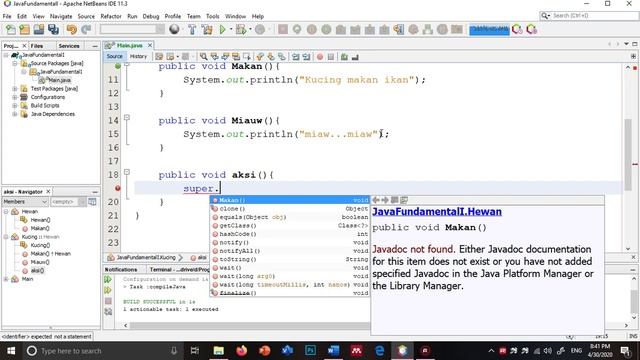The width and height of the screenshot is (640, 360).
Task: Click the garbage collection icon beside memory bar
Action: [x=517, y=29]
